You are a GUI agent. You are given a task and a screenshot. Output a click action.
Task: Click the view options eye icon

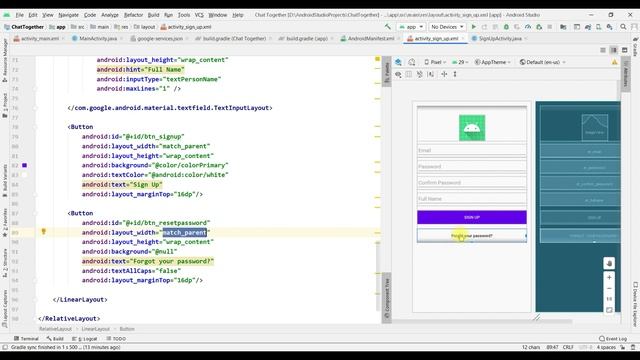coord(398,74)
